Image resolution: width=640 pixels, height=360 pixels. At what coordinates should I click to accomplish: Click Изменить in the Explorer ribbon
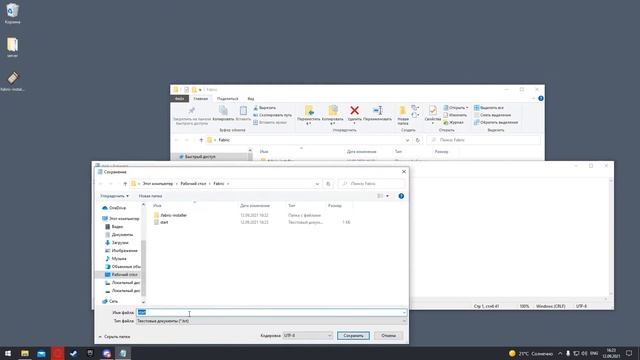(x=456, y=115)
